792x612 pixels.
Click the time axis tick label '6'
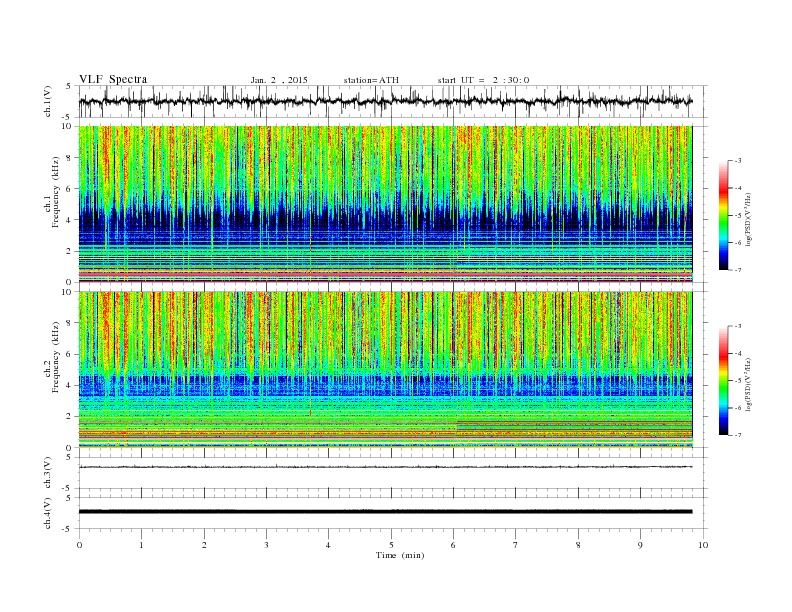pyautogui.click(x=453, y=545)
